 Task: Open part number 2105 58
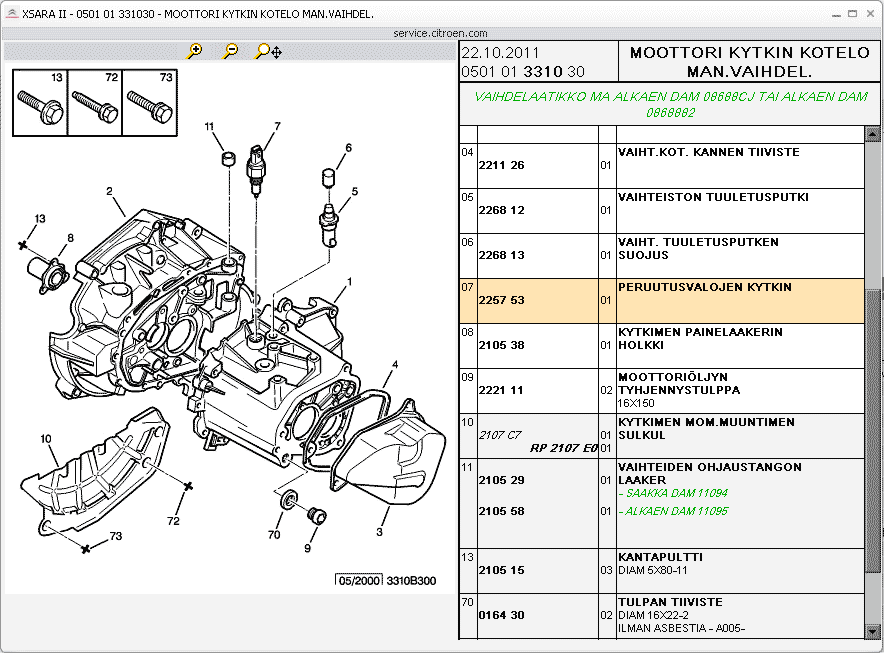click(501, 512)
